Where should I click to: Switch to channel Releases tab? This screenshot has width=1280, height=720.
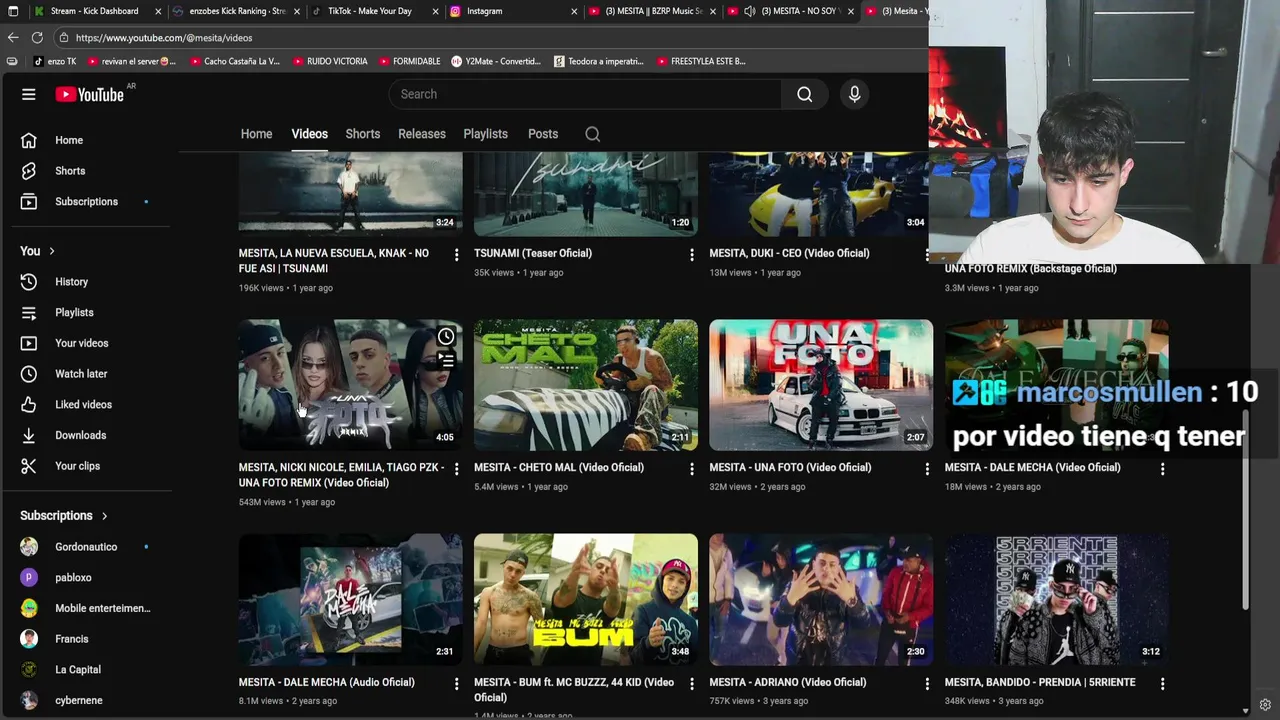tap(422, 134)
